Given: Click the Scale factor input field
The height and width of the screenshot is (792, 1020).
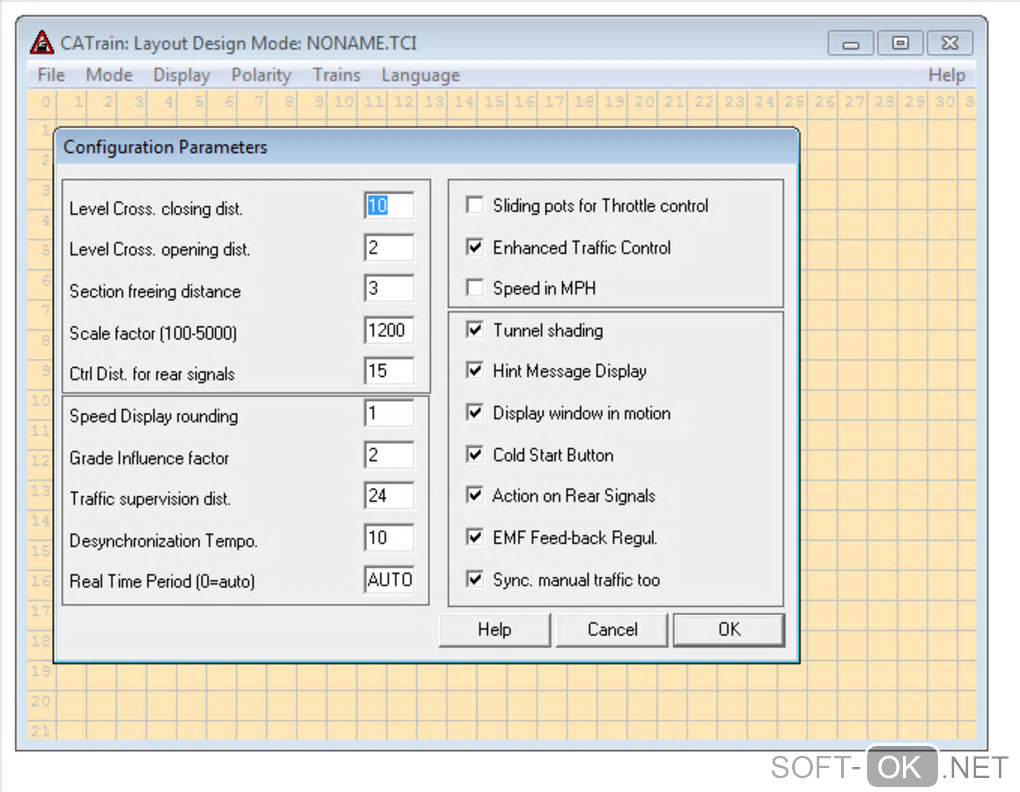Looking at the screenshot, I should point(389,330).
